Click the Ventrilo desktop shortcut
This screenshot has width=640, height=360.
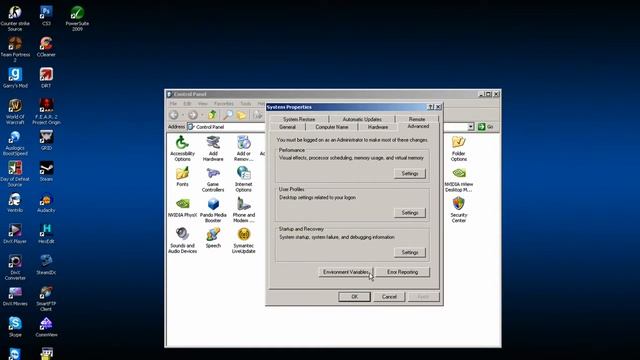tap(15, 202)
